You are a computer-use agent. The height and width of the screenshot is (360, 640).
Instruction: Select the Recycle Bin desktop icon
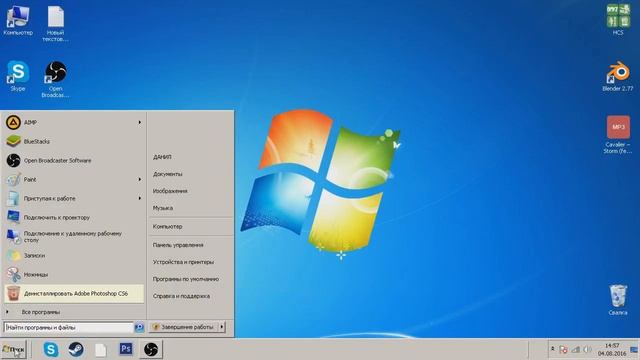click(618, 300)
